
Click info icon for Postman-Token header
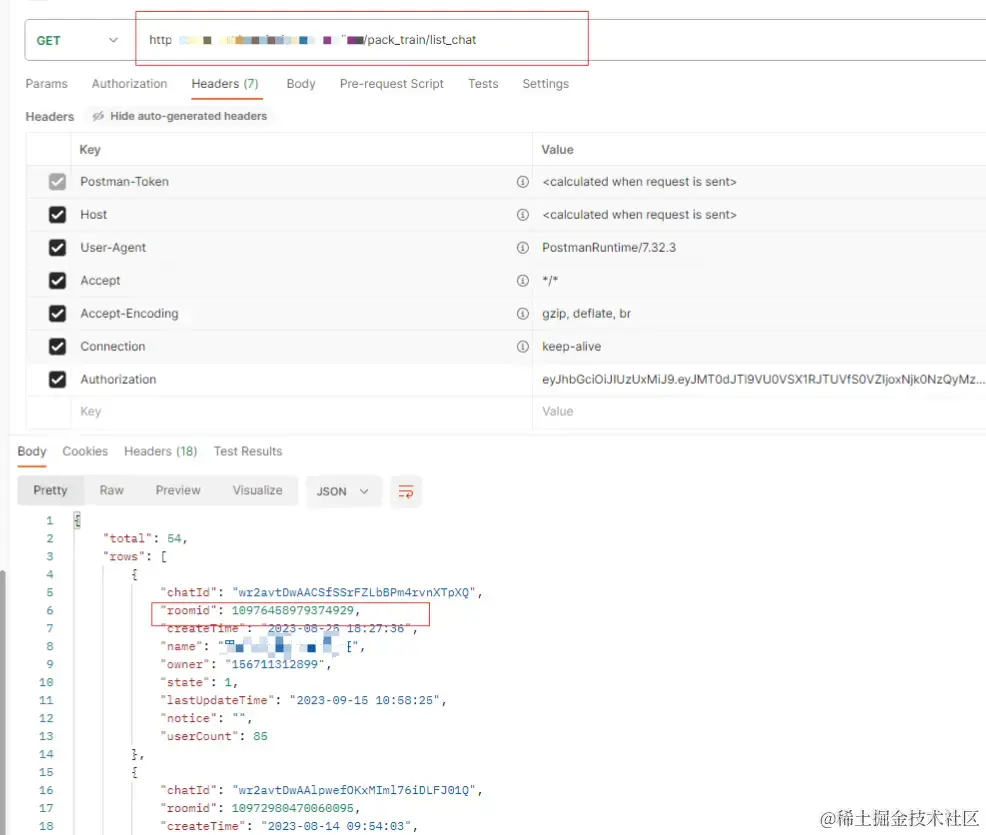click(523, 182)
